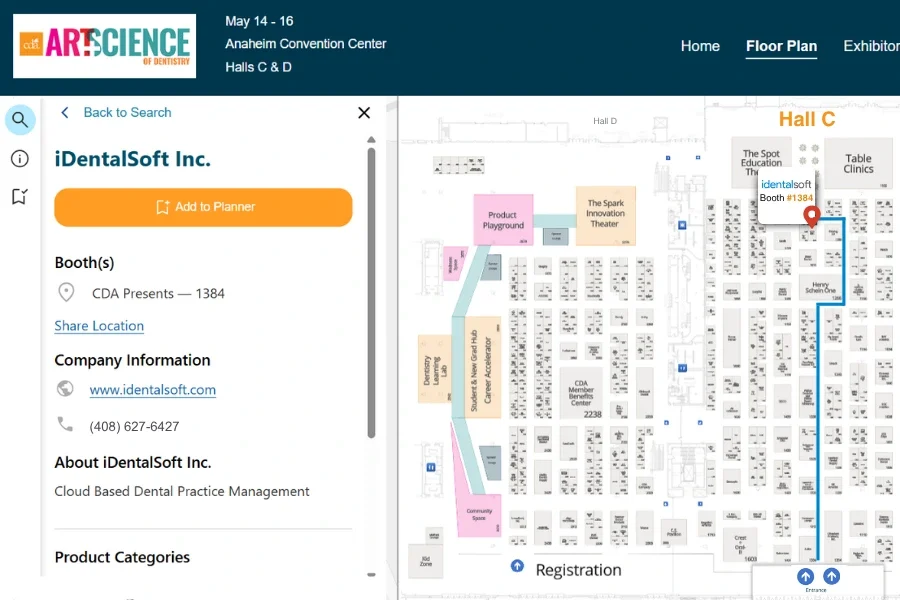
Task: Click the Art Science of Dentistry logo
Action: (104, 46)
